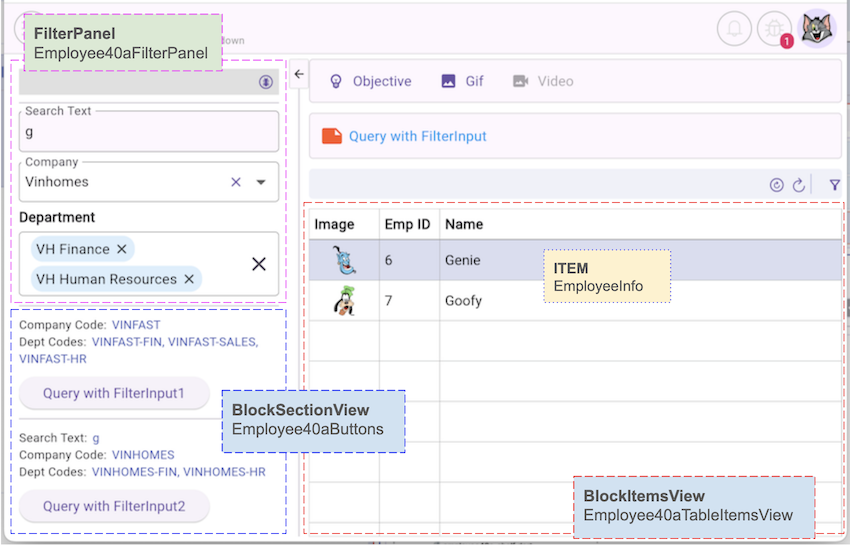Click the bug report icon with badge
Image resolution: width=850 pixels, height=545 pixels.
pos(774,29)
